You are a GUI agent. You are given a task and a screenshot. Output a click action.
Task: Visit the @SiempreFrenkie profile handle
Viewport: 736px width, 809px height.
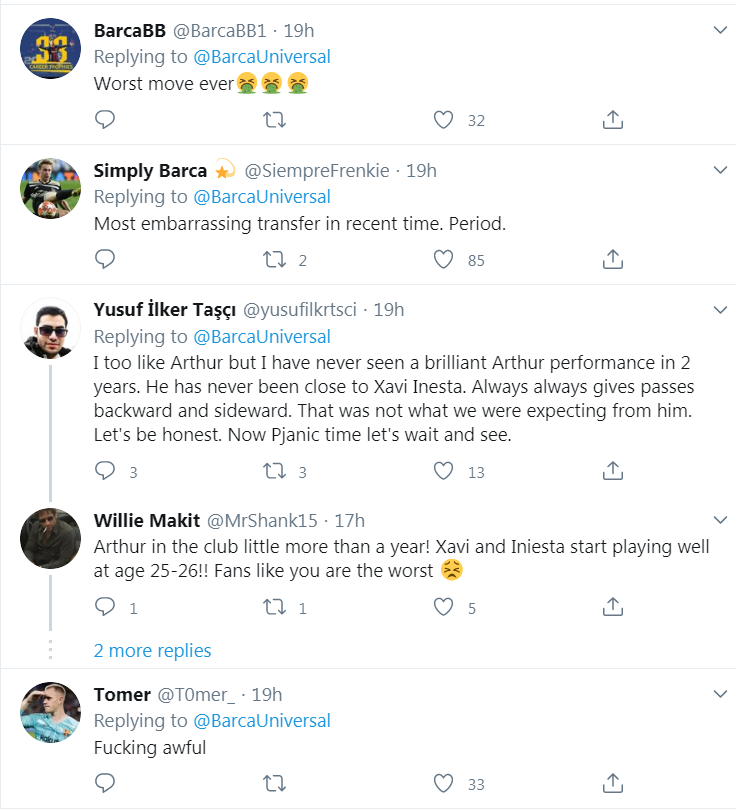pyautogui.click(x=317, y=171)
